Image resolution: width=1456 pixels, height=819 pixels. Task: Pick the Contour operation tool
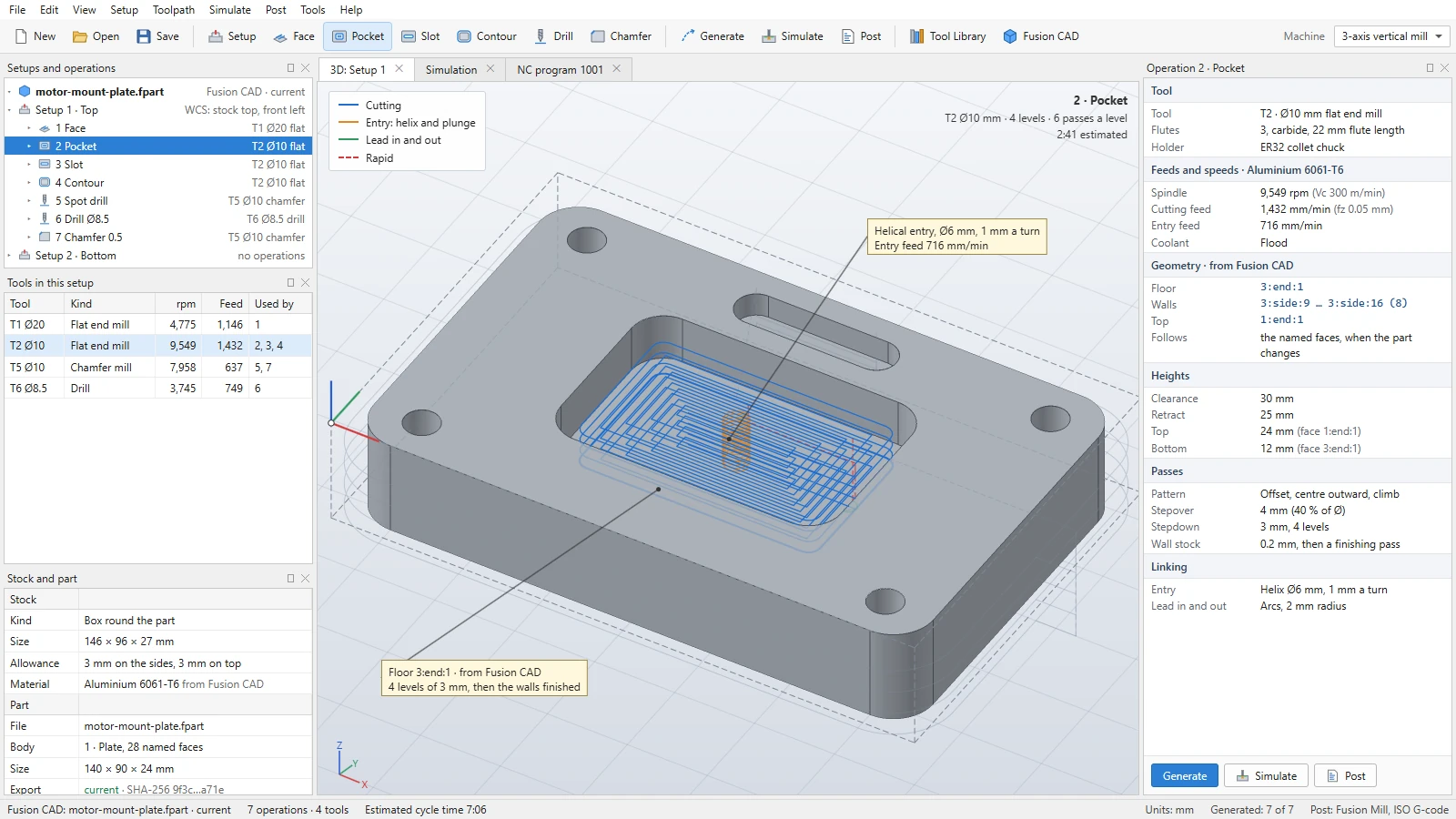pos(487,36)
